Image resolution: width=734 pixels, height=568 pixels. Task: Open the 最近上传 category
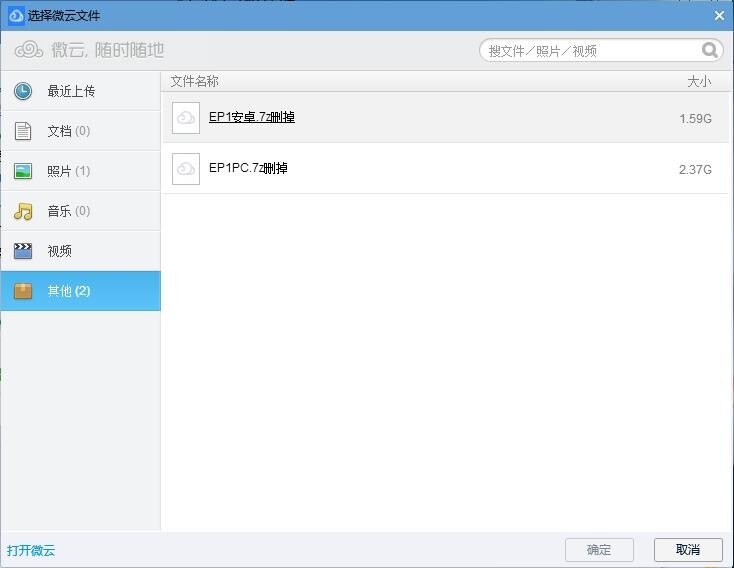(71, 91)
